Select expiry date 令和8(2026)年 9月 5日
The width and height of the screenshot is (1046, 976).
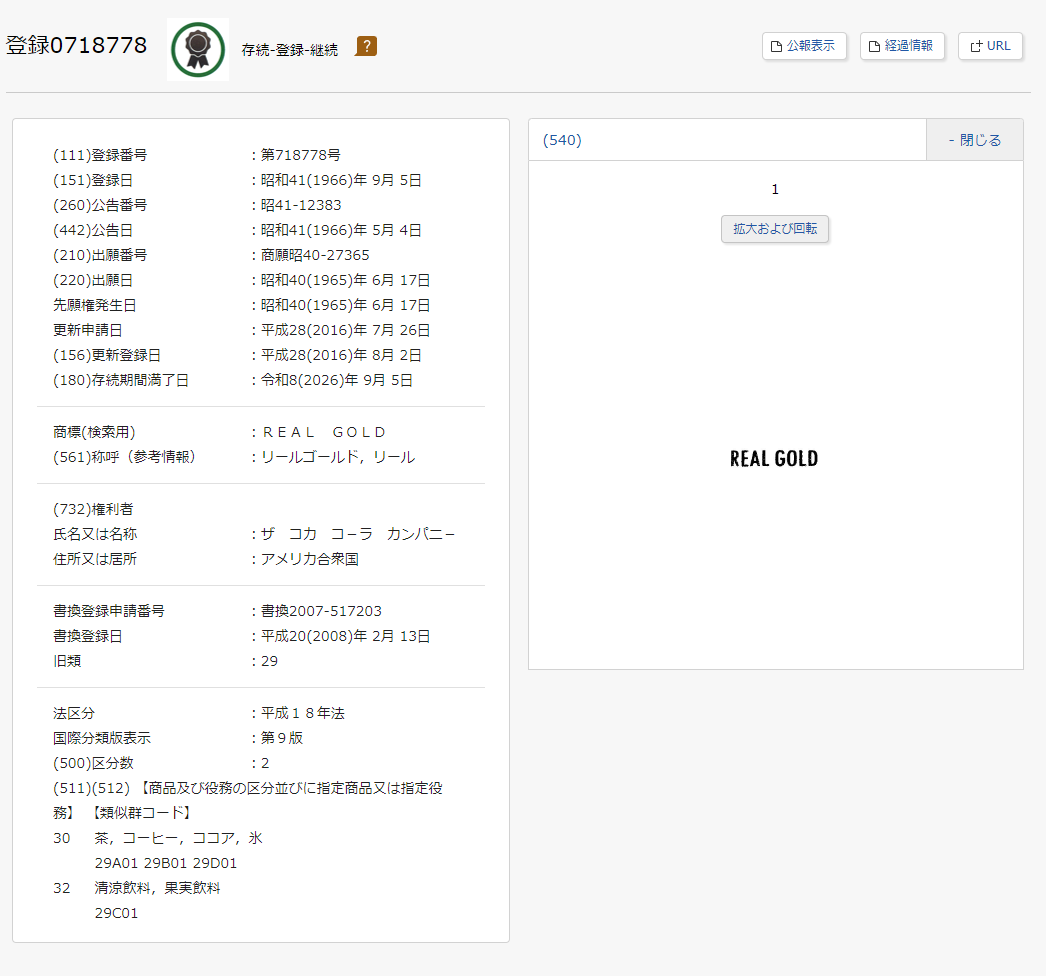click(x=336, y=380)
